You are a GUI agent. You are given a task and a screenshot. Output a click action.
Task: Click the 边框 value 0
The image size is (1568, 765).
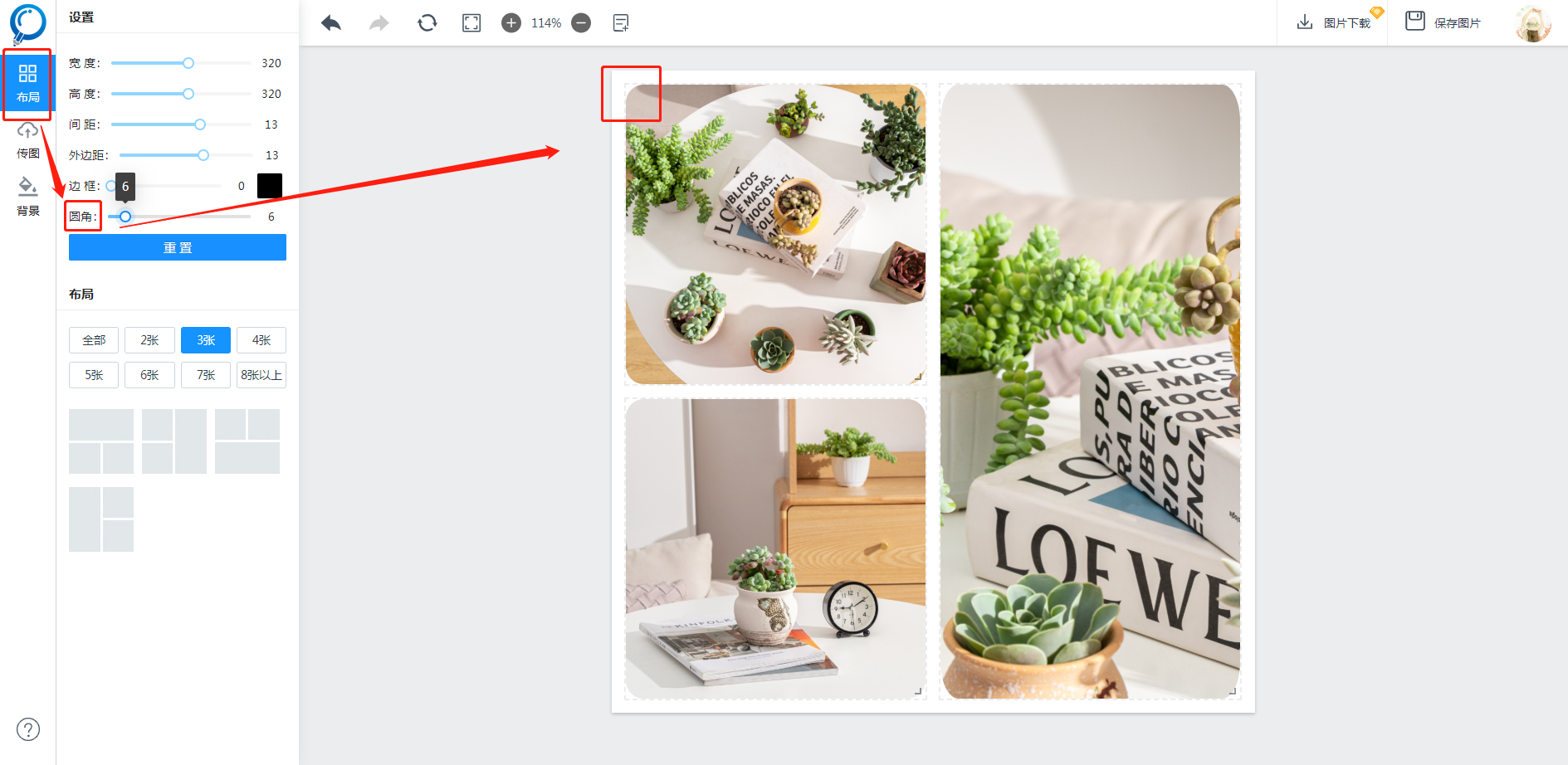tap(242, 186)
